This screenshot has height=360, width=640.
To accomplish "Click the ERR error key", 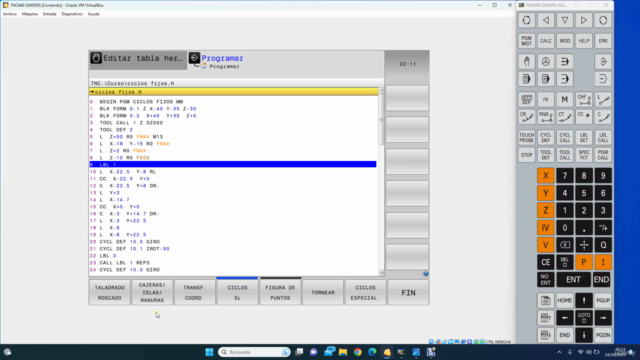I will (603, 41).
